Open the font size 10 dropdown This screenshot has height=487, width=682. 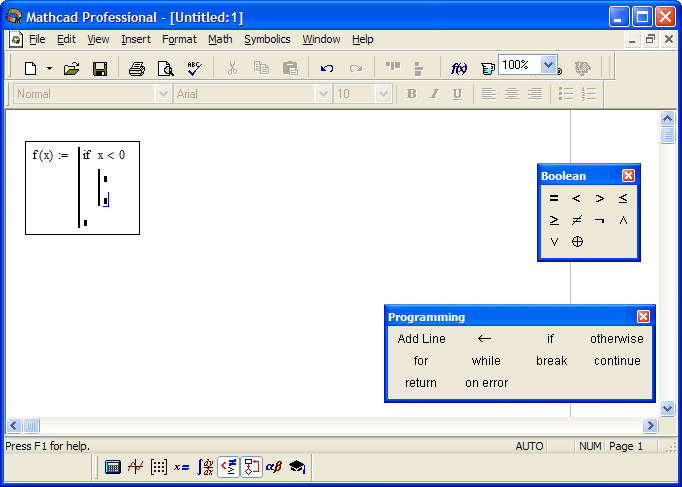pos(383,93)
